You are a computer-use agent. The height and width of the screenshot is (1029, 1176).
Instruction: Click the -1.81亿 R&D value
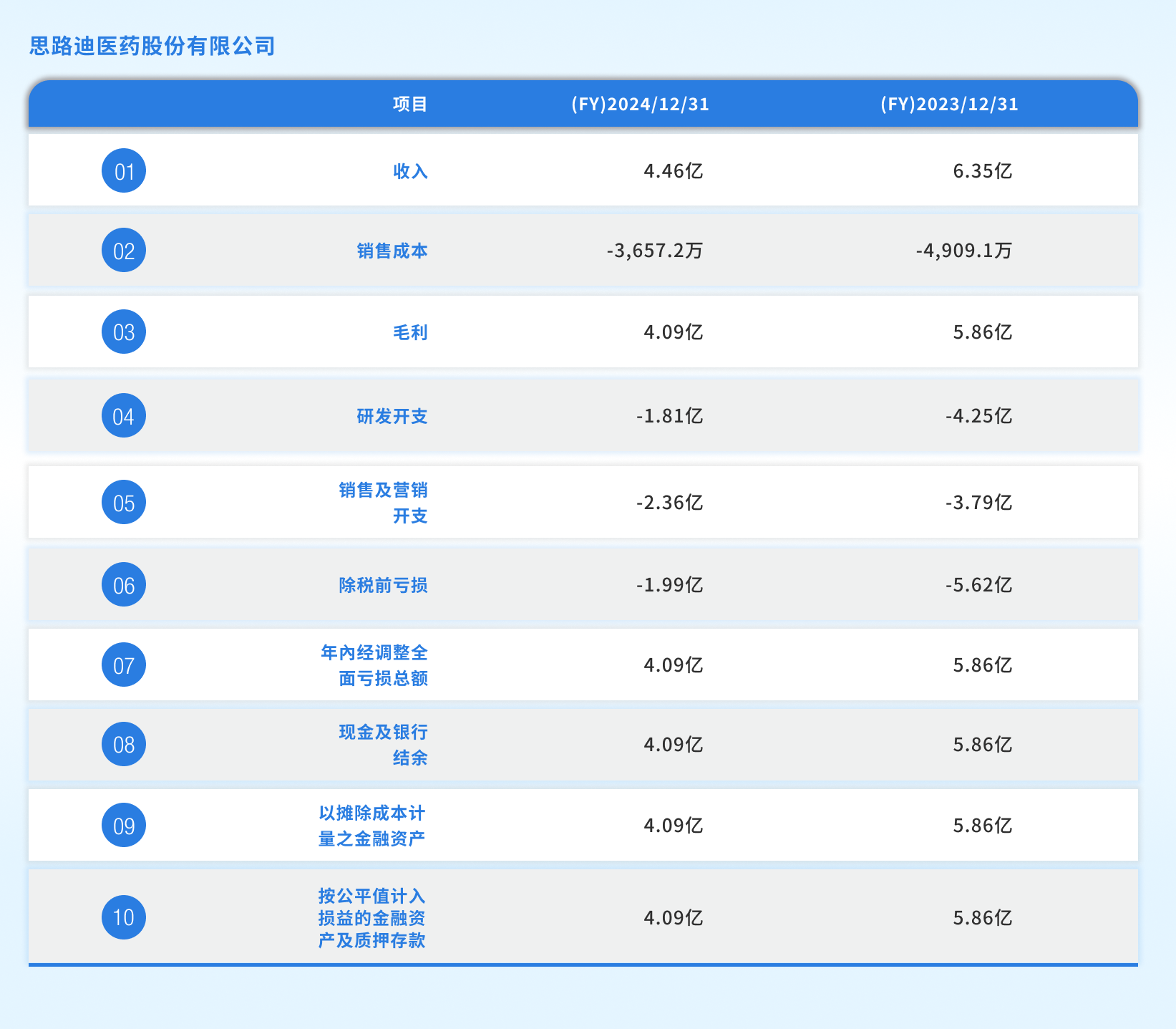point(670,416)
